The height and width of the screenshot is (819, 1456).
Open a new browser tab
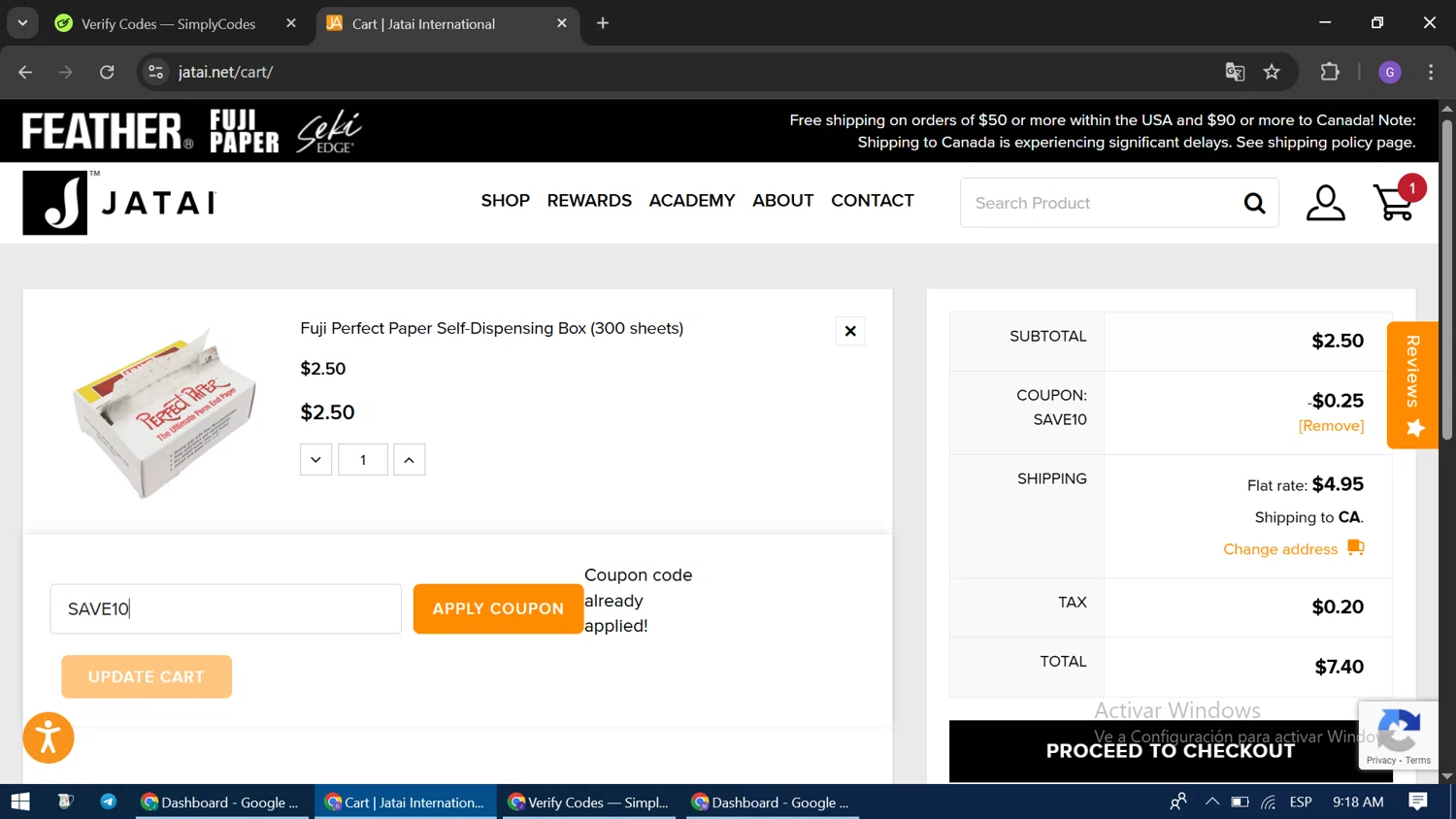click(x=603, y=23)
